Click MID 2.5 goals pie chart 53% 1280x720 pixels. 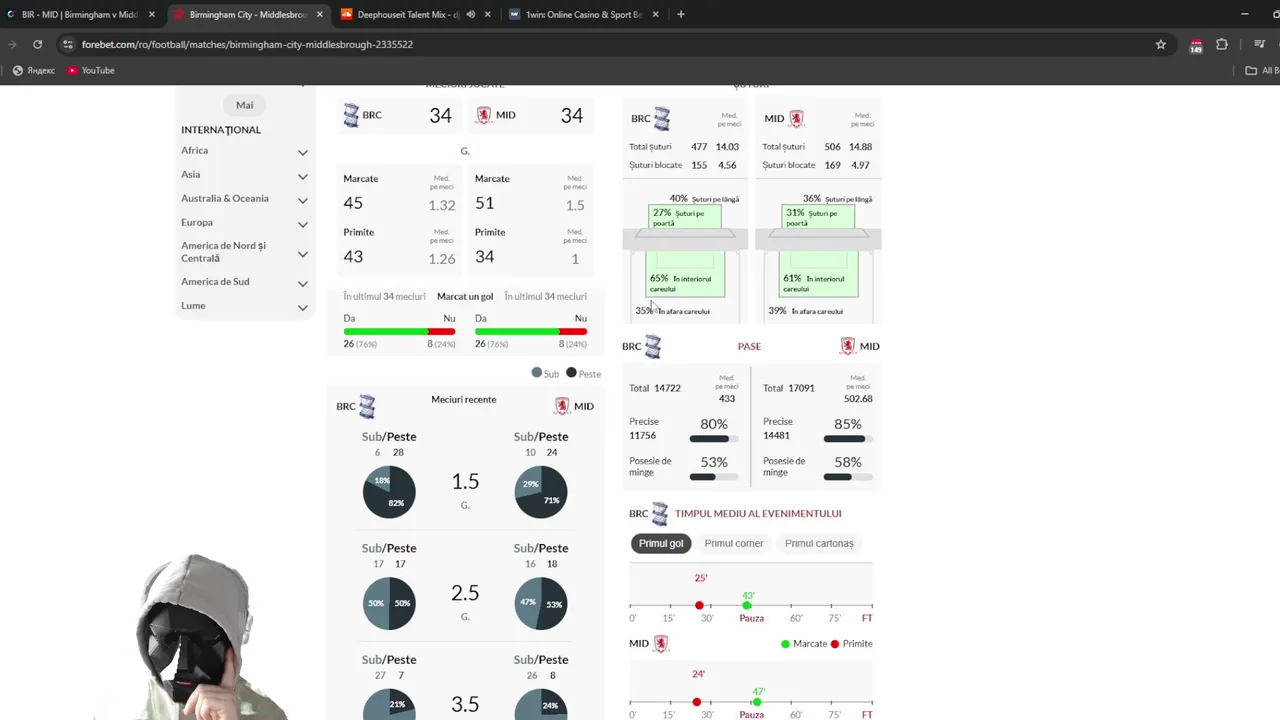[541, 603]
